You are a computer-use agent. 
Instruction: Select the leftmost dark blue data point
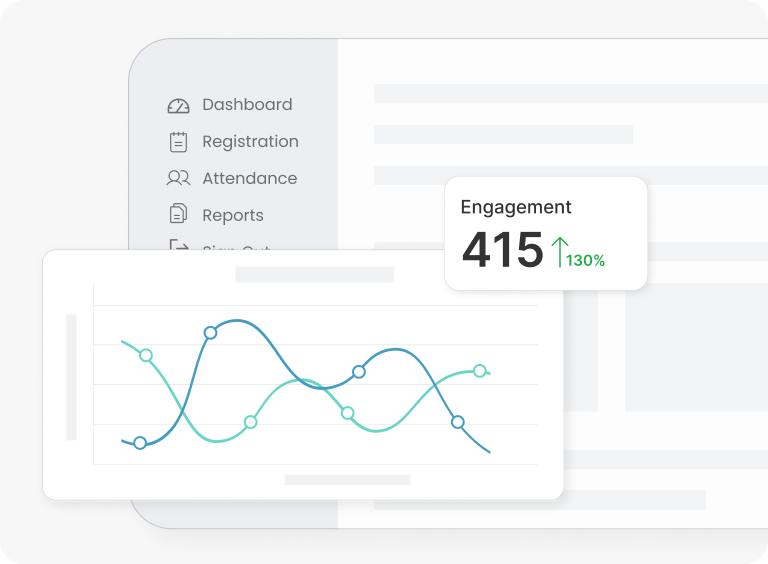pos(140,443)
